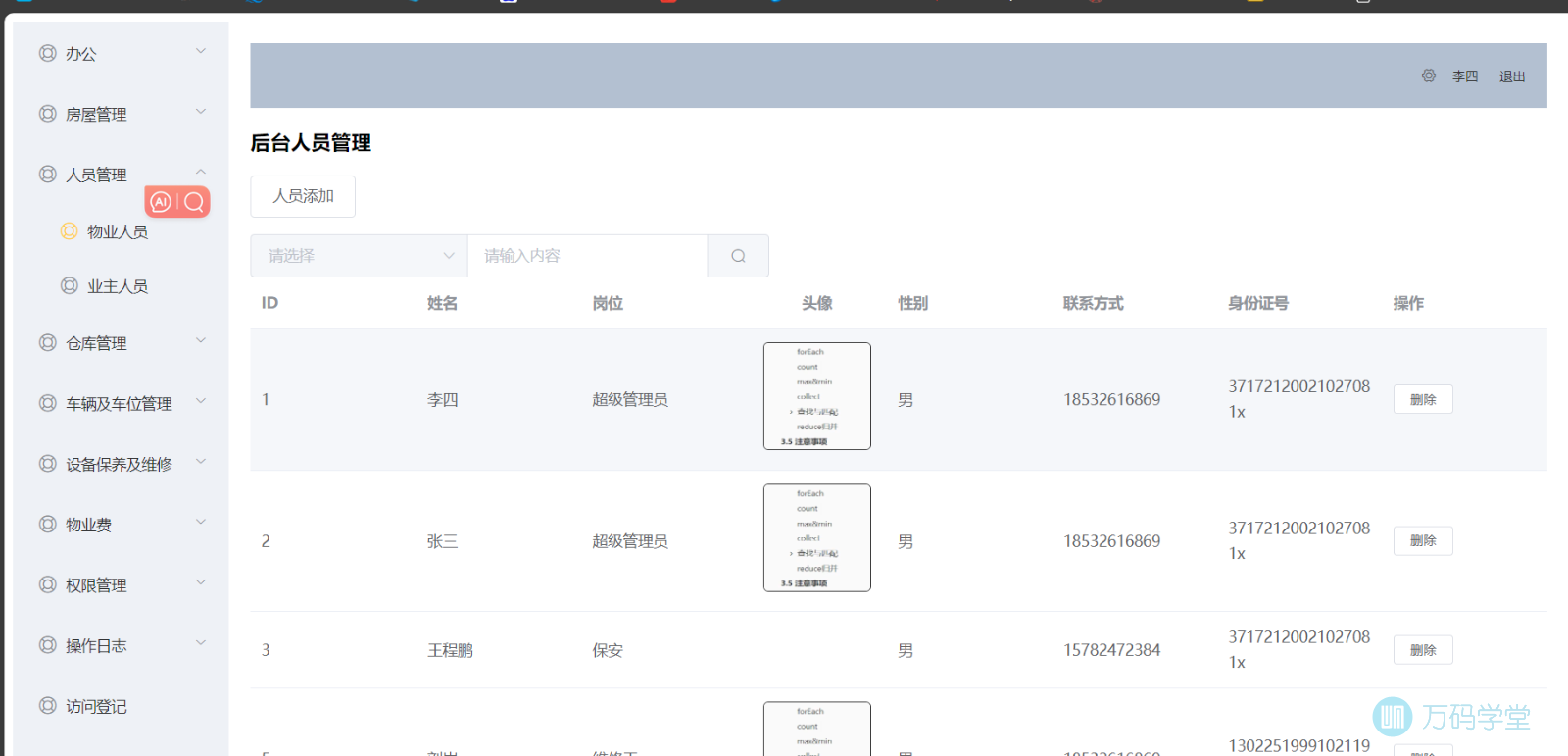Viewport: 1568px width, 756px height.
Task: Select the 办公 menu label
Action: coord(81,54)
